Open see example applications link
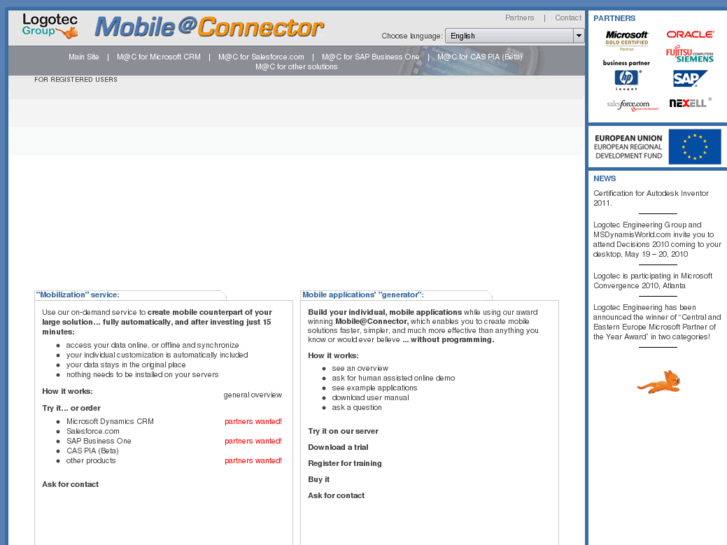The width and height of the screenshot is (727, 545). [x=374, y=388]
